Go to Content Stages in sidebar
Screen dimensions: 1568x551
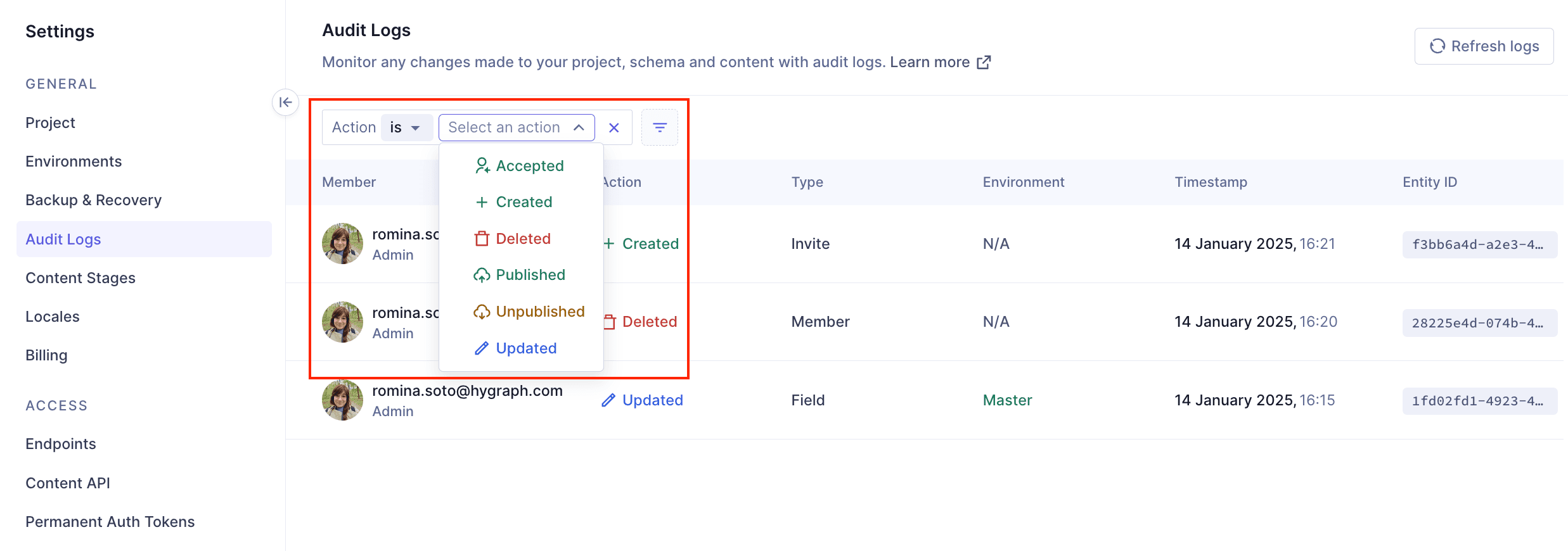[x=80, y=278]
